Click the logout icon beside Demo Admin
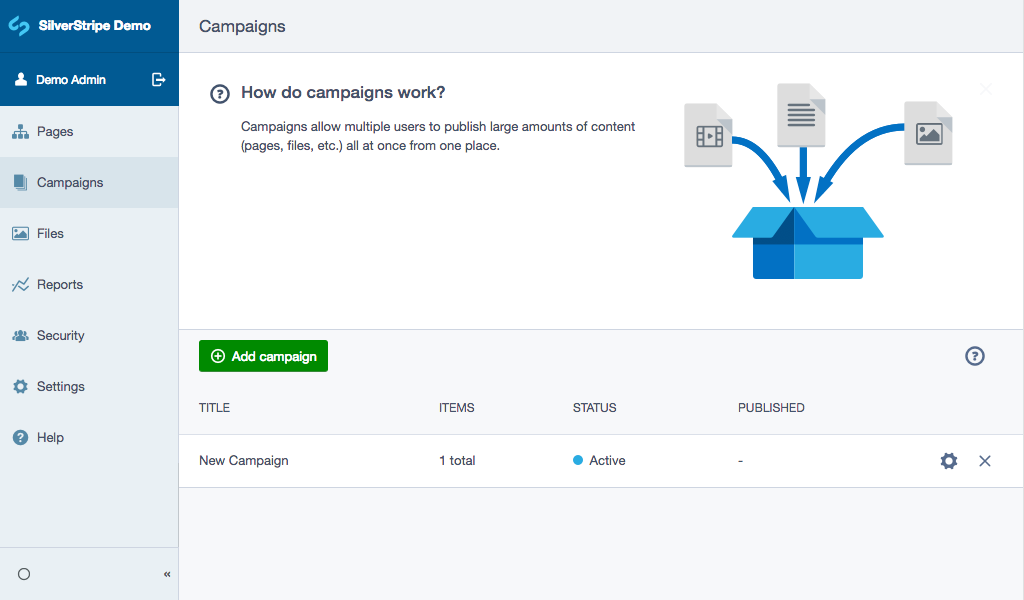Screen dimensions: 1024x600 159,80
